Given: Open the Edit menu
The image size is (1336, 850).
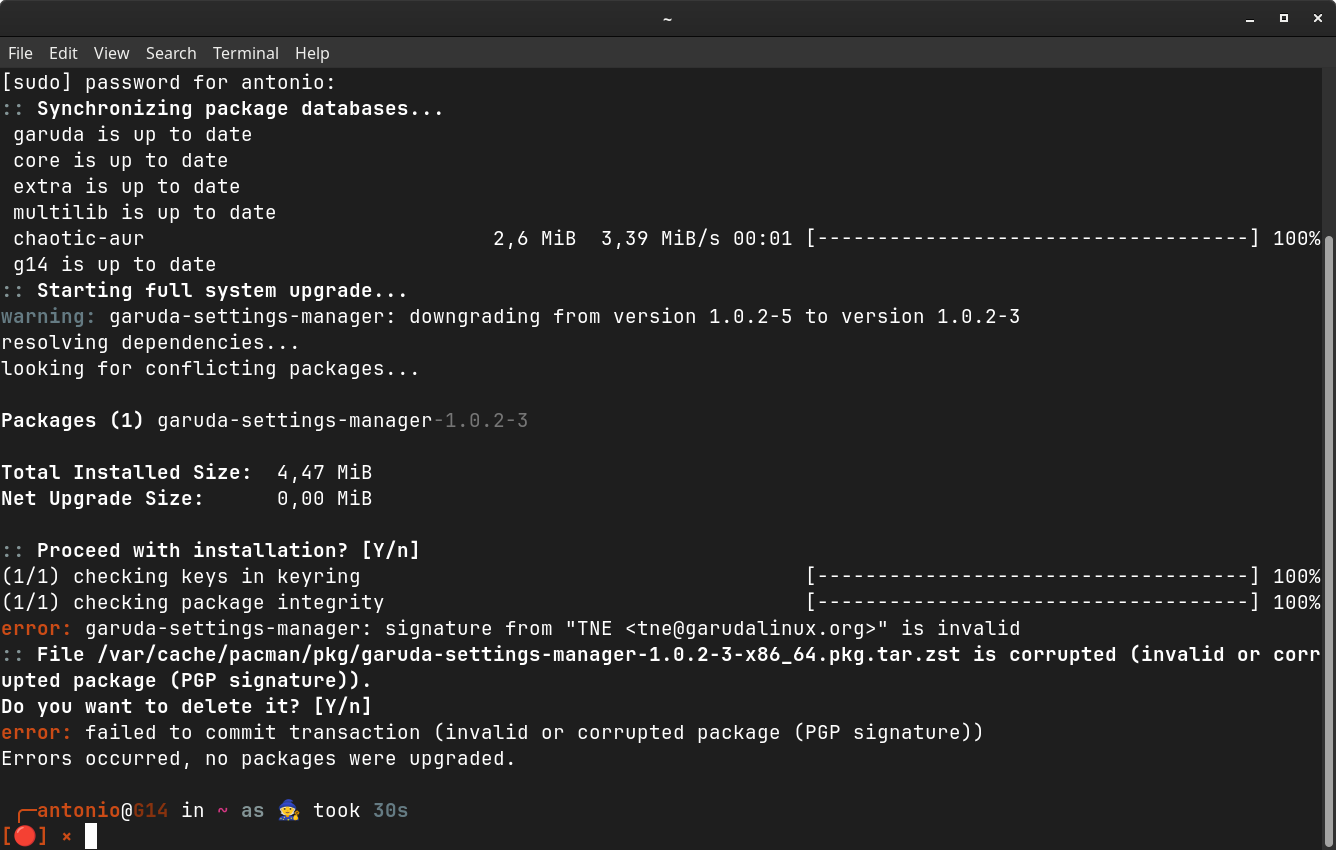Looking at the screenshot, I should 63,53.
